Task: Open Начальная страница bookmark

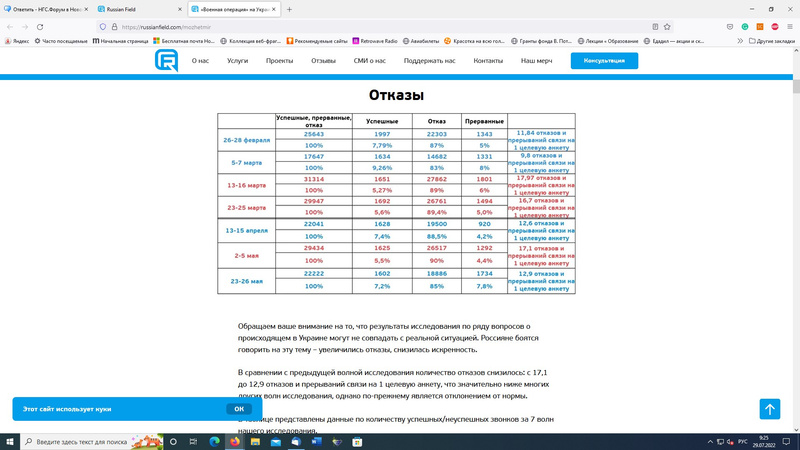Action: pos(120,41)
